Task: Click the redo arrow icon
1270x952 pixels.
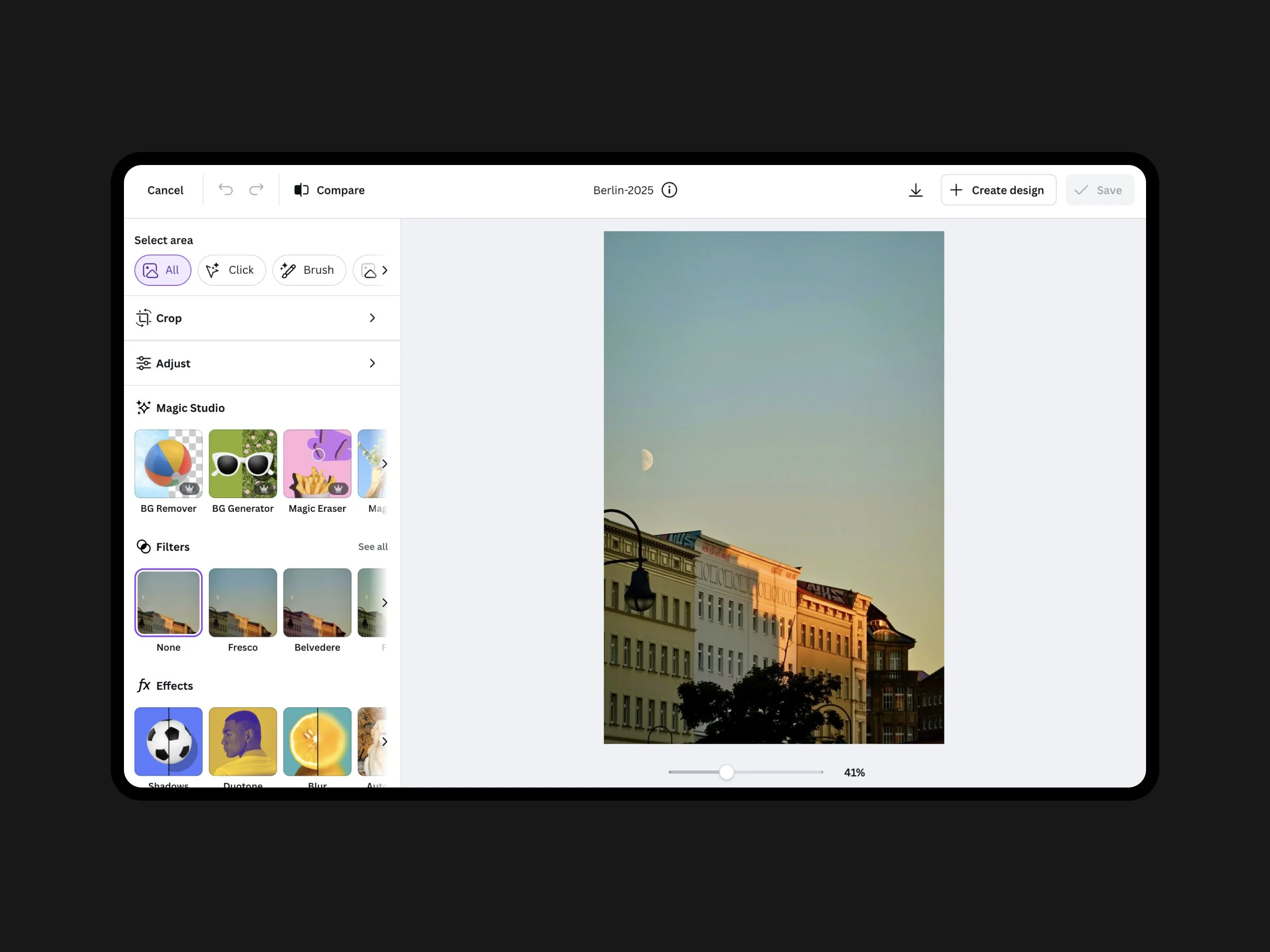Action: pyautogui.click(x=256, y=189)
